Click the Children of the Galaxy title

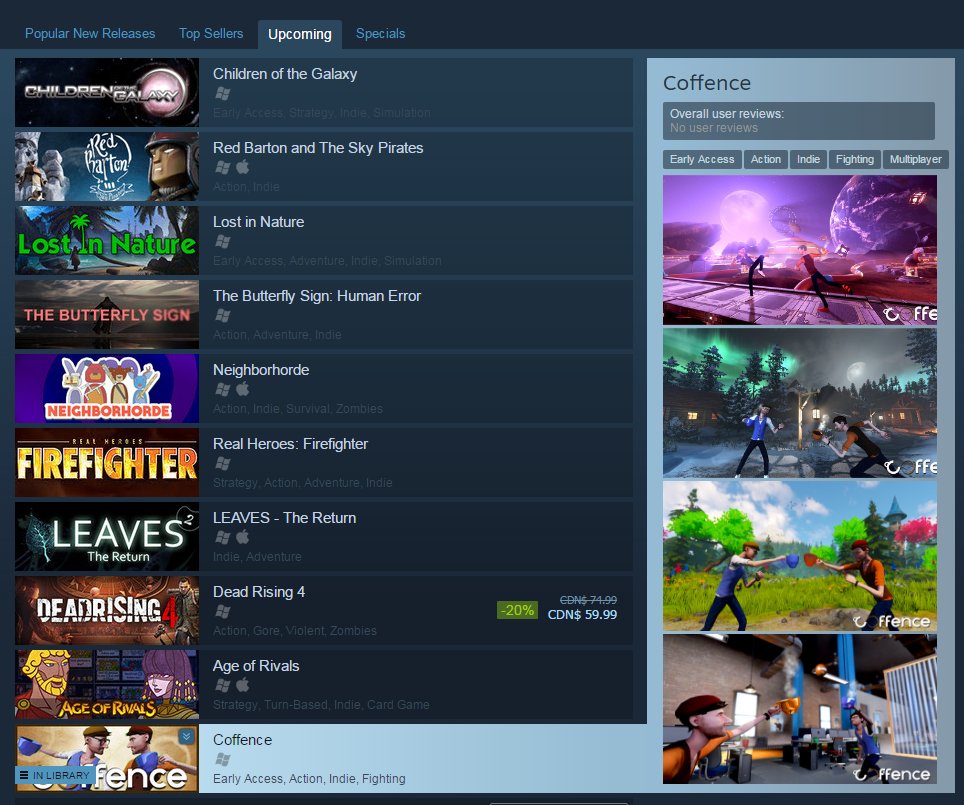(x=285, y=74)
